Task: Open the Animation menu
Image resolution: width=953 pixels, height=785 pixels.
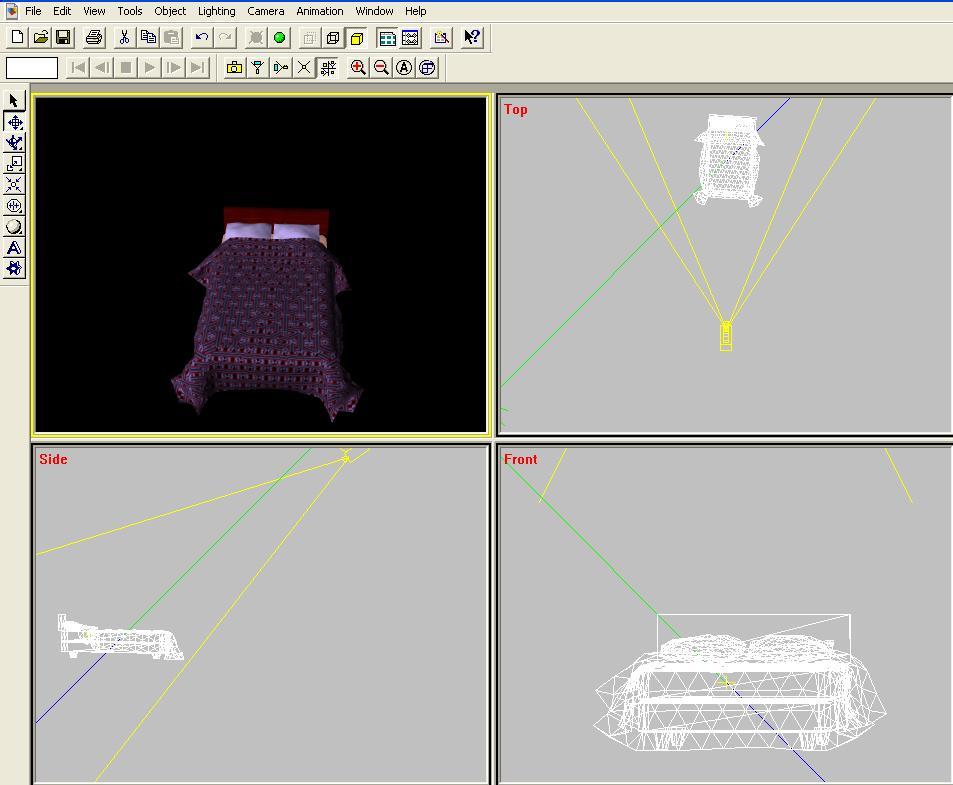Action: tap(319, 11)
